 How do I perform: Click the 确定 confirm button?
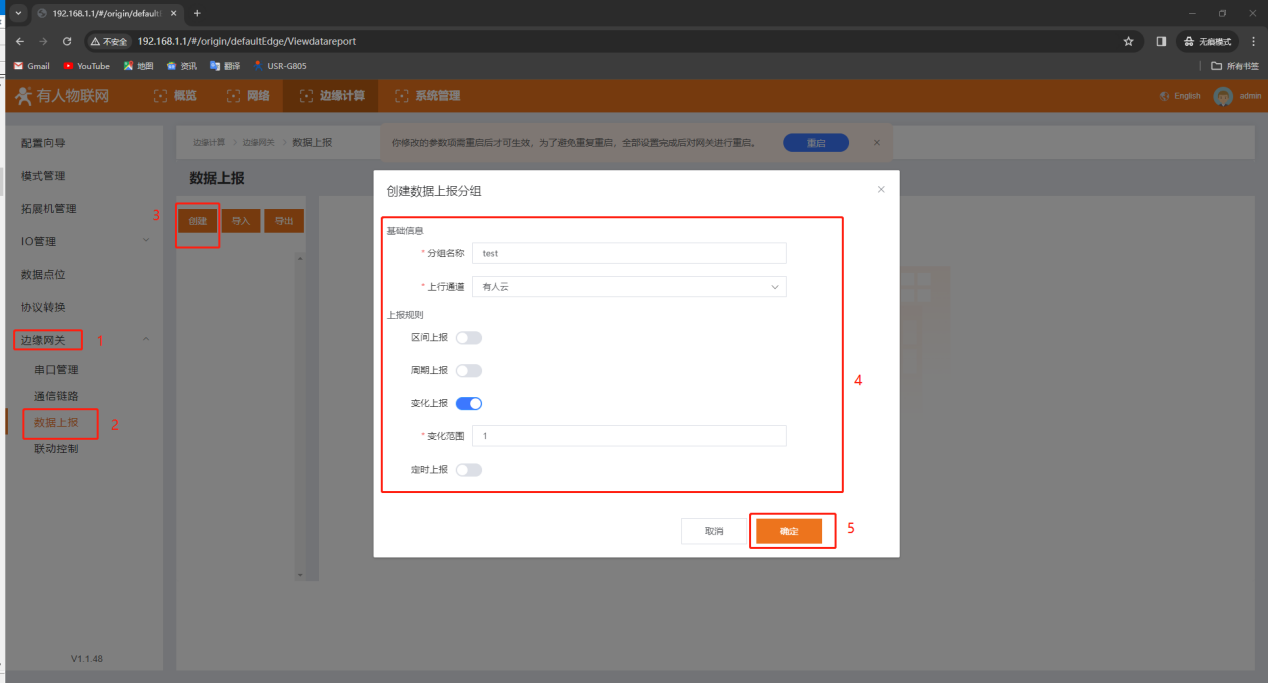pyautogui.click(x=789, y=531)
